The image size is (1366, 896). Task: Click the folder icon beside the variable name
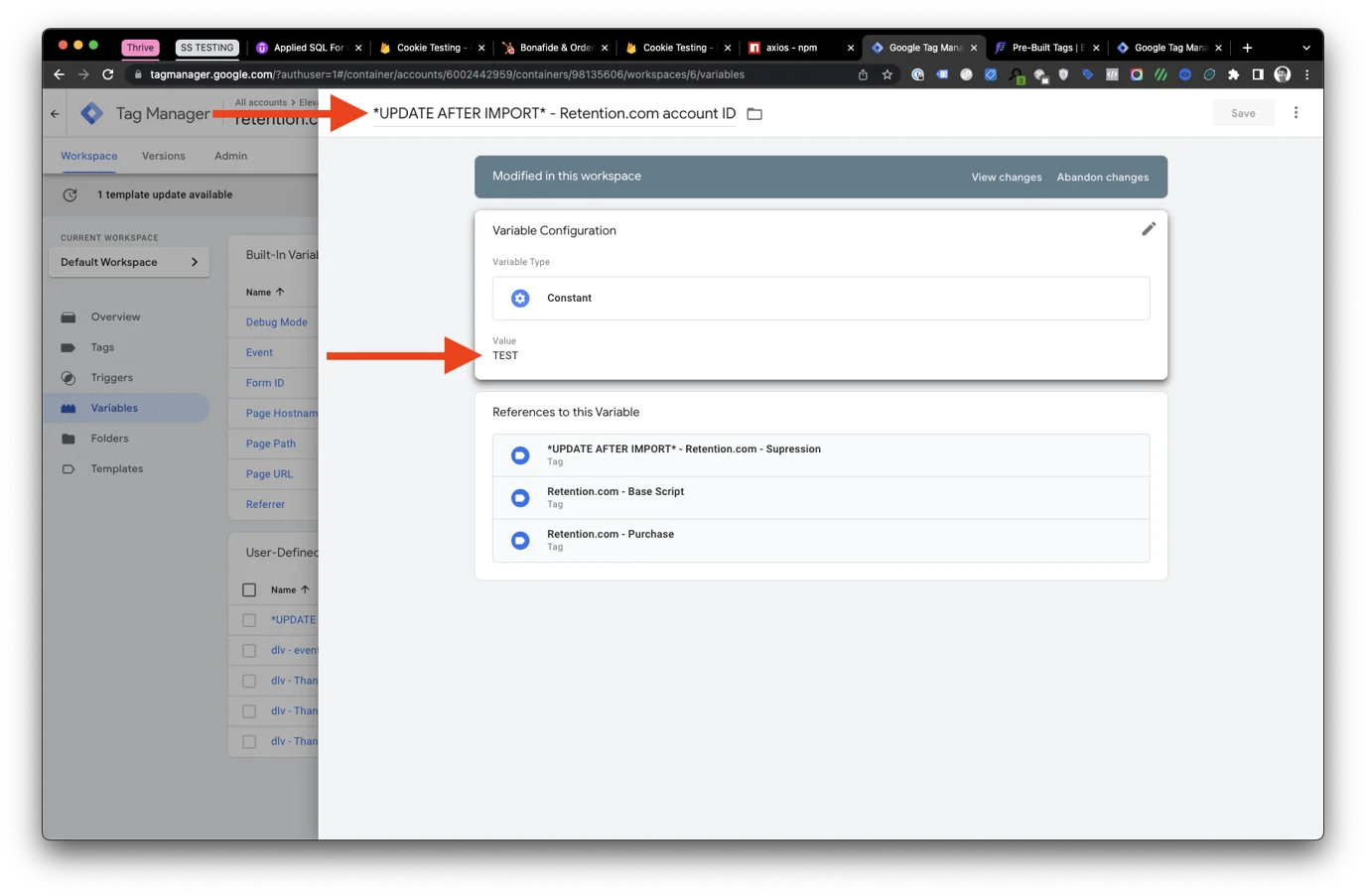754,114
